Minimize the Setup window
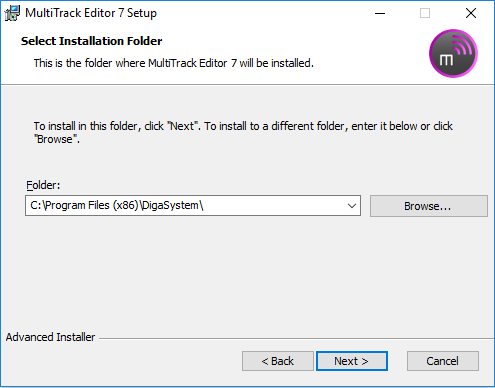Screen dimensions: 495x388 380,13
